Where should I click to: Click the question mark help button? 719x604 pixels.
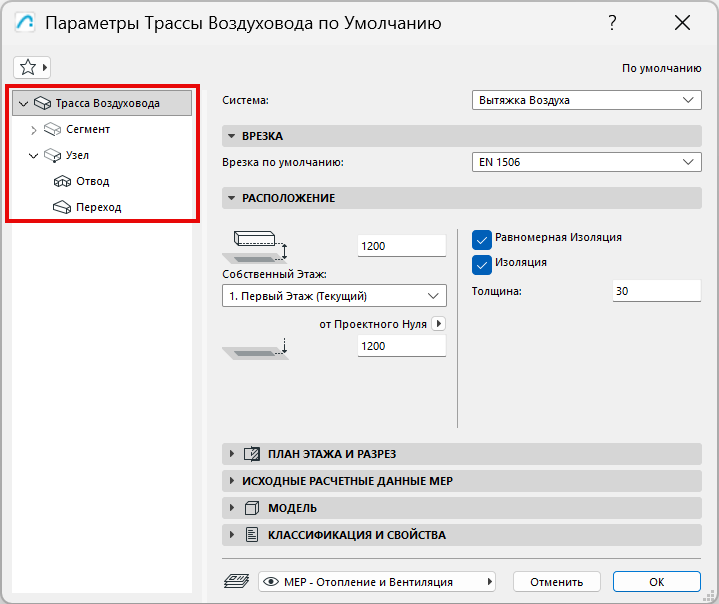613,22
